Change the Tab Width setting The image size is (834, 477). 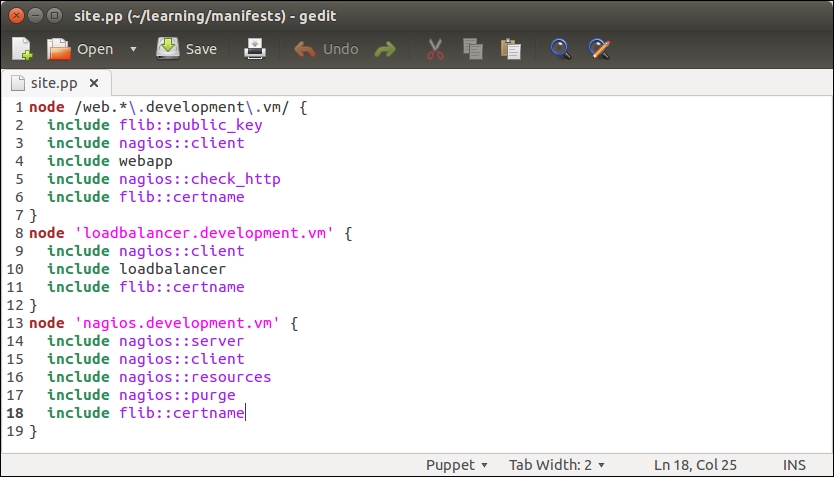point(557,465)
